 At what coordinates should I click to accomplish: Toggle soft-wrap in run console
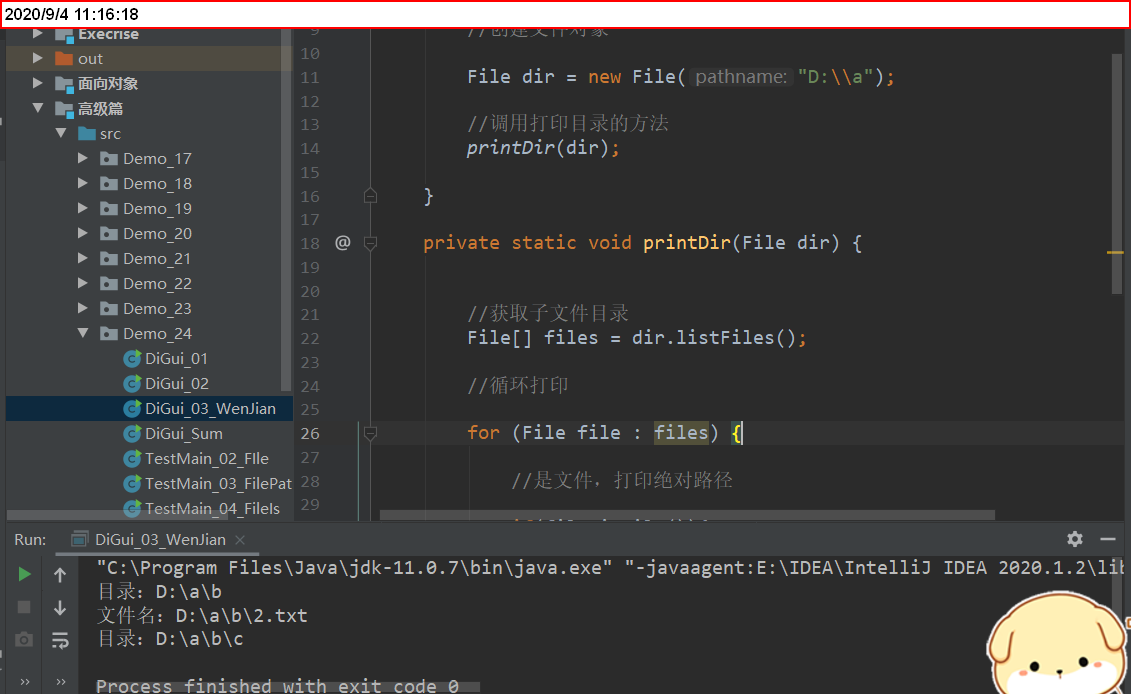60,640
